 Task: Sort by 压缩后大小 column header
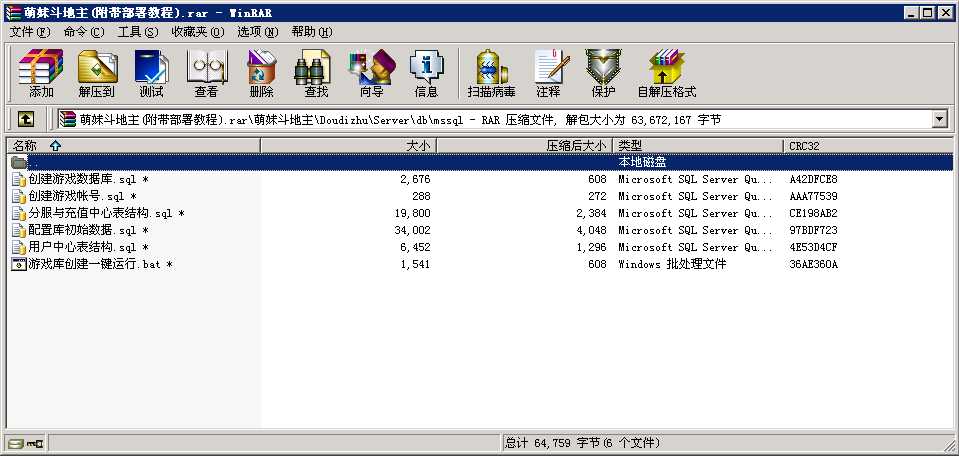[x=525, y=145]
